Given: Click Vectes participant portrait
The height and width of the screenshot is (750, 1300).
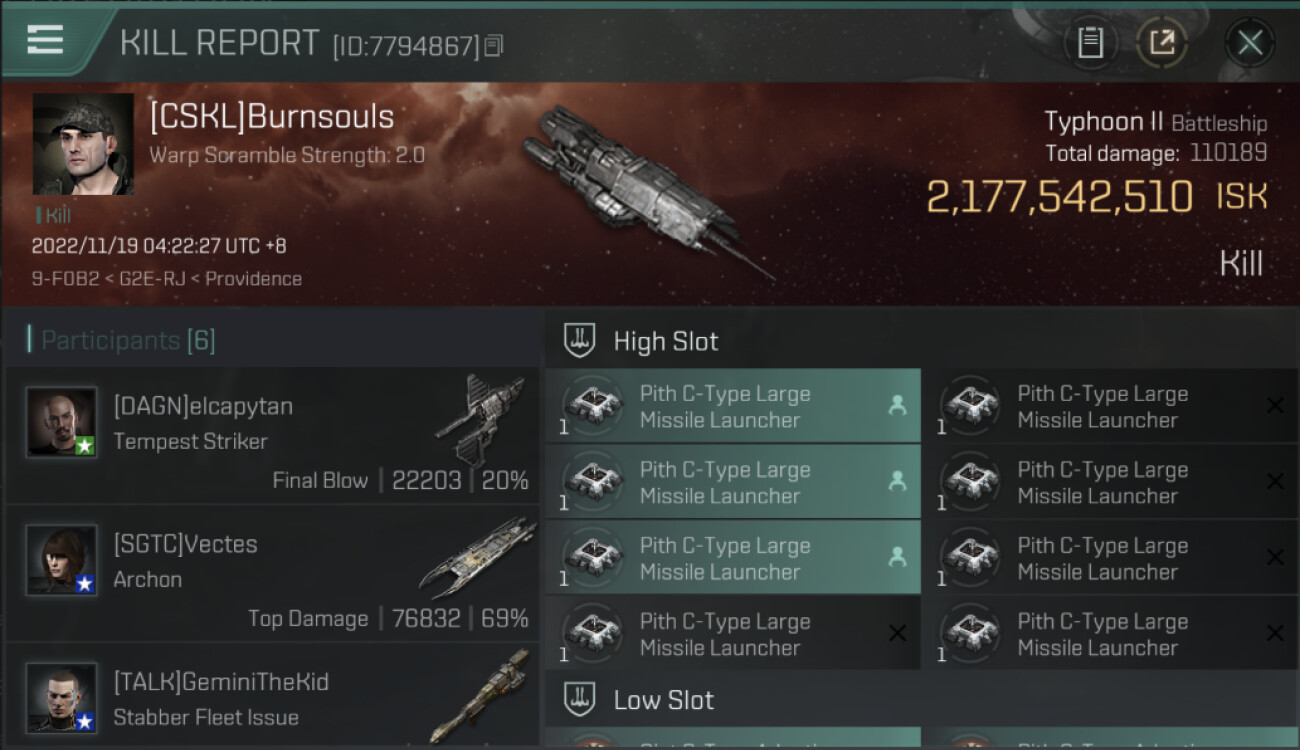Looking at the screenshot, I should [62, 560].
